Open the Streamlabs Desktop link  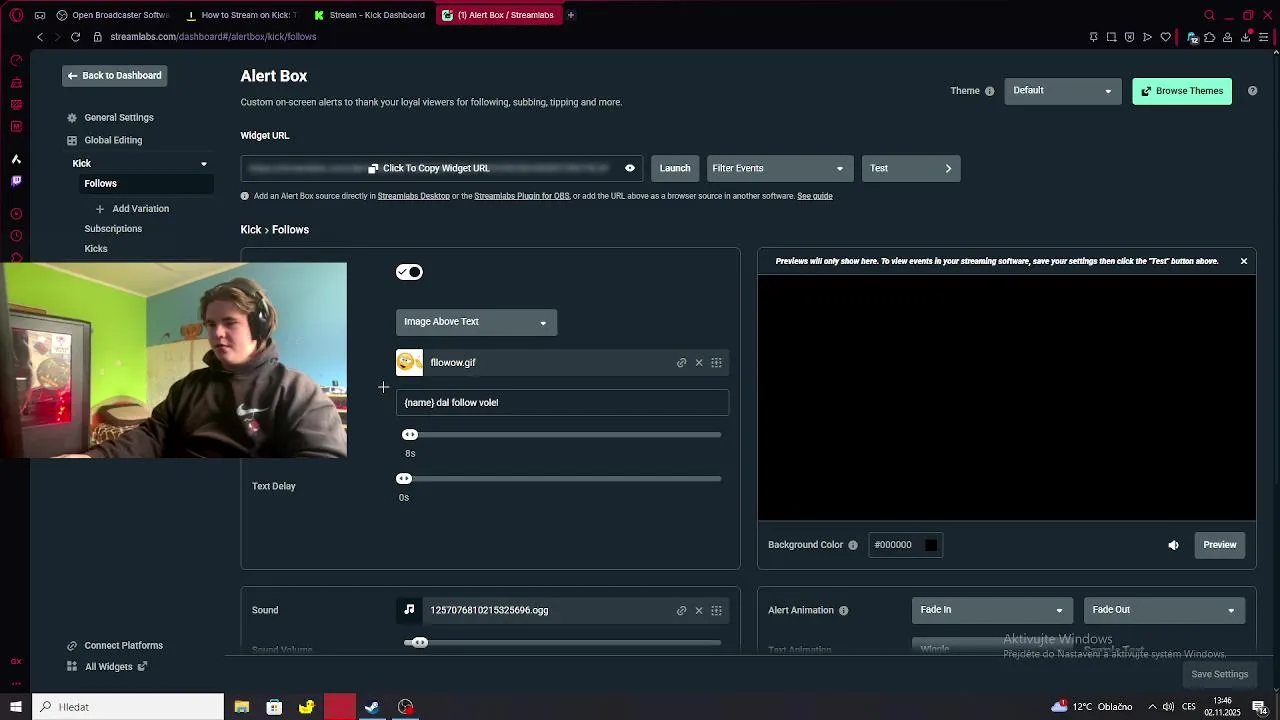[413, 196]
